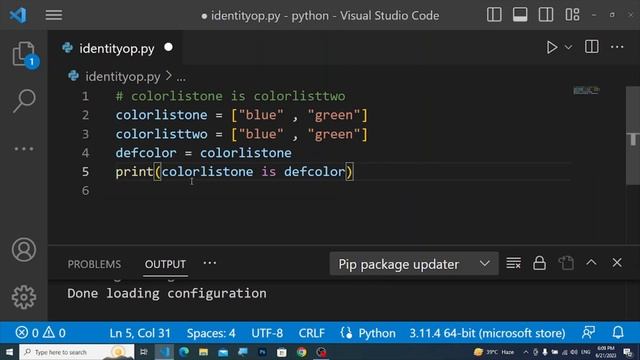Image resolution: width=640 pixels, height=360 pixels.
Task: Open errors and warnings count in the status bar
Action: (40, 333)
